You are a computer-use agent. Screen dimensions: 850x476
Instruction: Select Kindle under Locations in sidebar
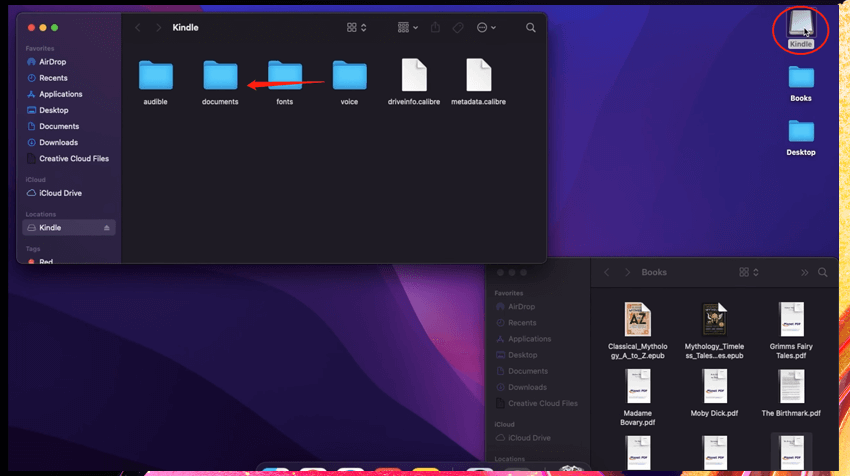click(x=69, y=228)
